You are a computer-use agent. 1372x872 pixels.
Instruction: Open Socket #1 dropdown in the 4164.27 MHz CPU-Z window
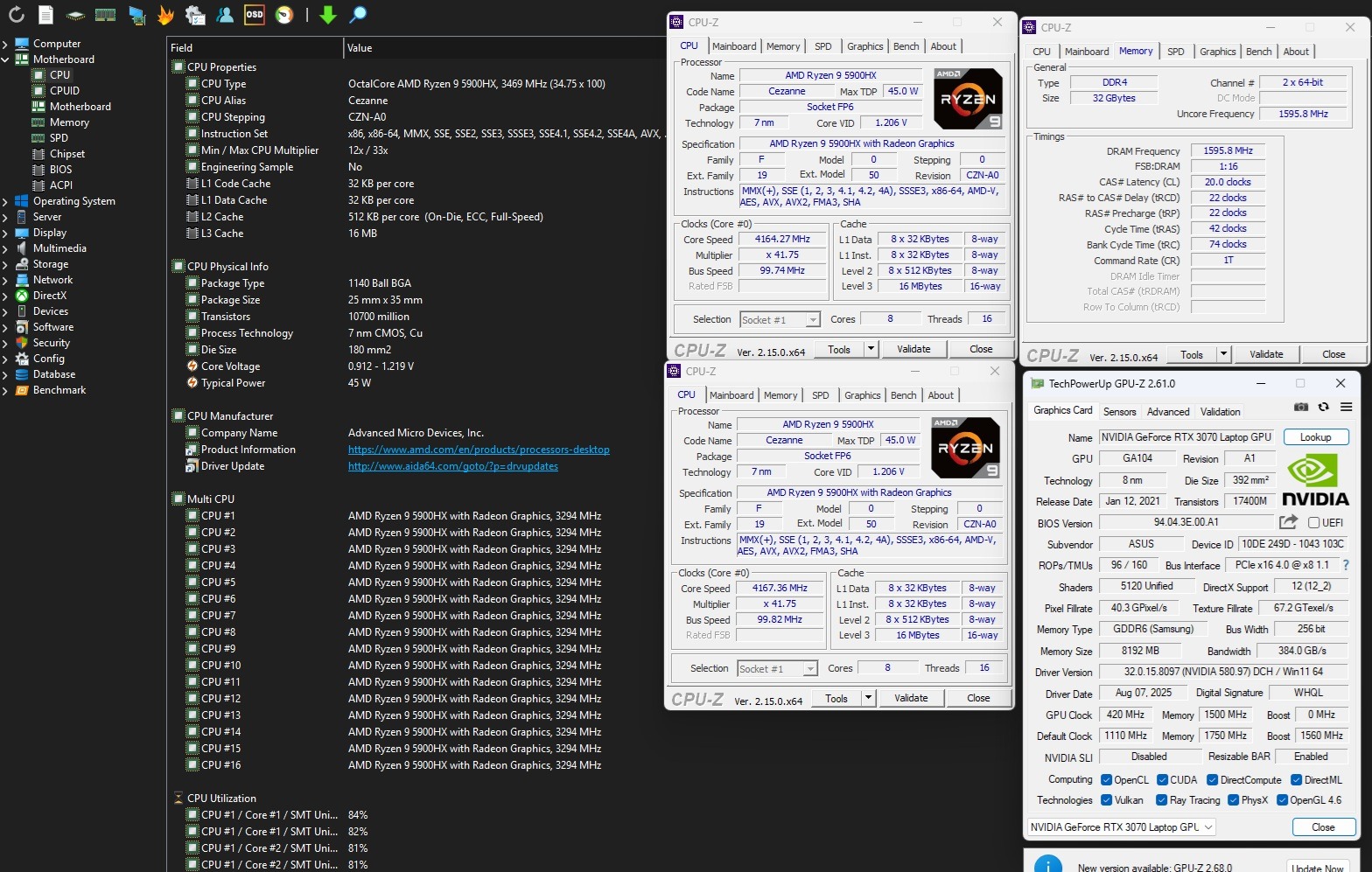[780, 320]
